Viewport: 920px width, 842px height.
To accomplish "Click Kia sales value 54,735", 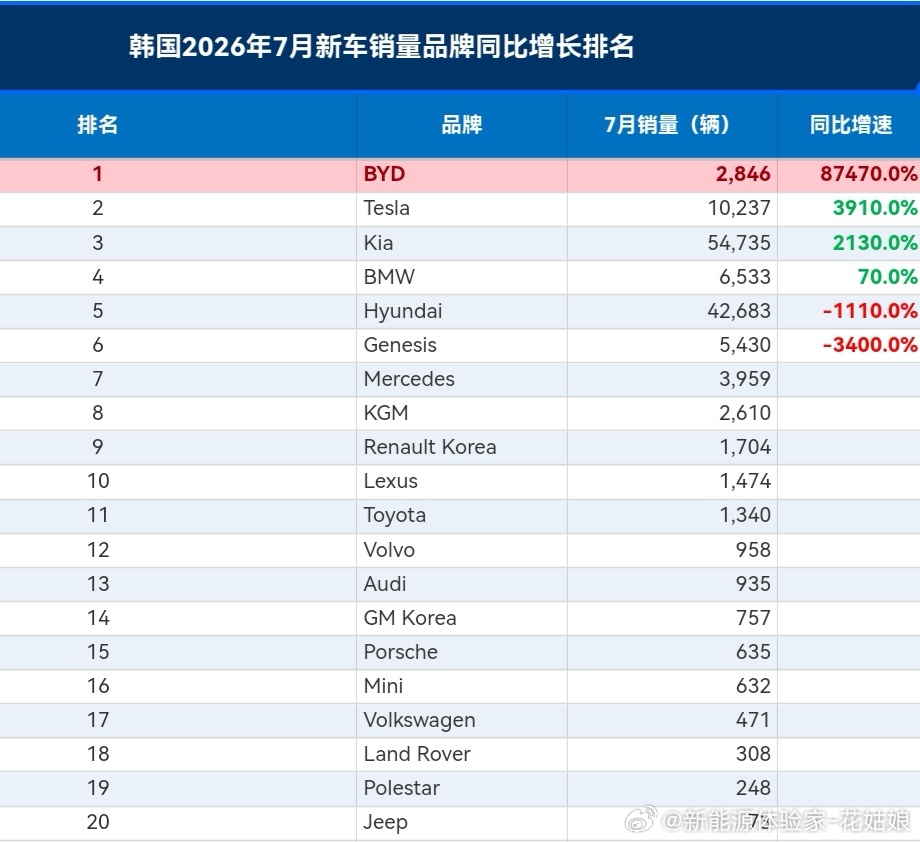I will (x=739, y=242).
